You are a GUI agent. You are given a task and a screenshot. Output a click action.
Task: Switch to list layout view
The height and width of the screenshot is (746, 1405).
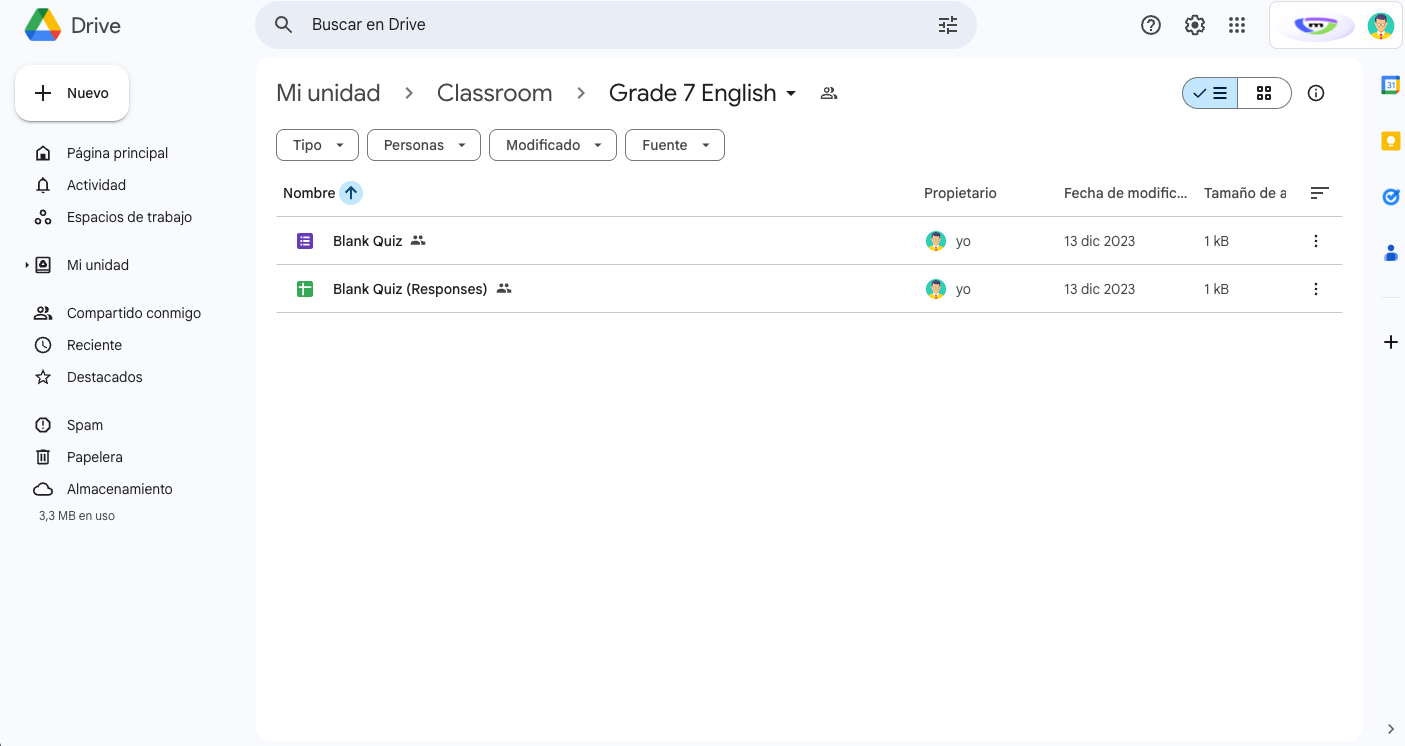click(1210, 93)
